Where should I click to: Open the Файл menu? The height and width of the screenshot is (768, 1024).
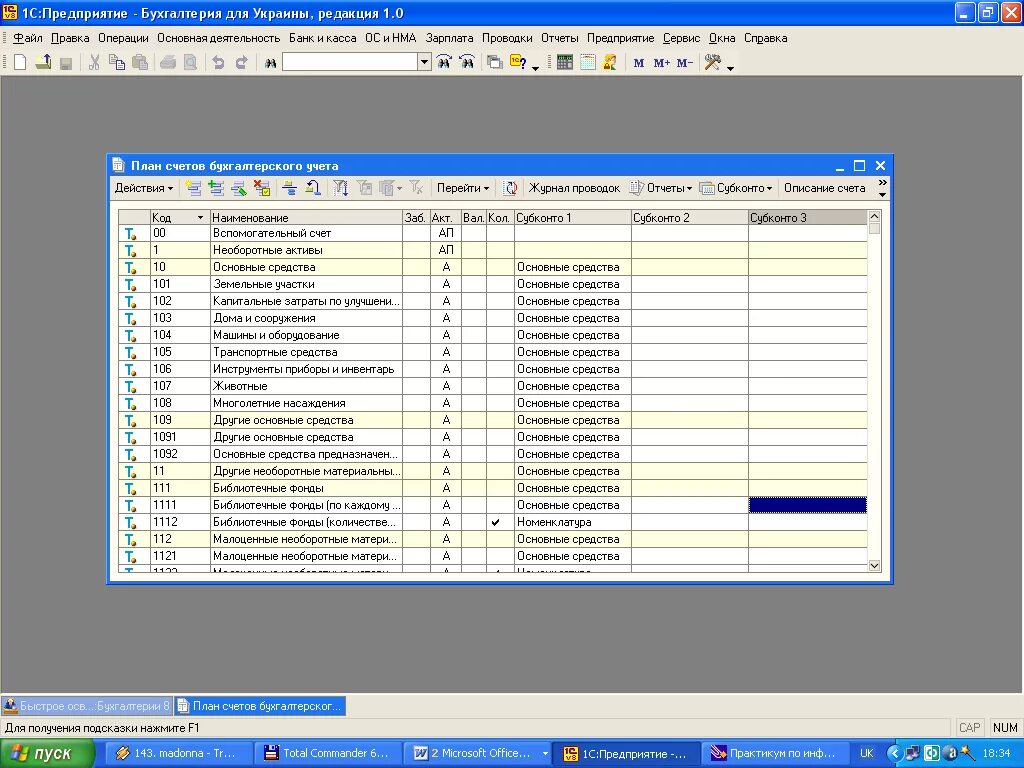[x=27, y=38]
